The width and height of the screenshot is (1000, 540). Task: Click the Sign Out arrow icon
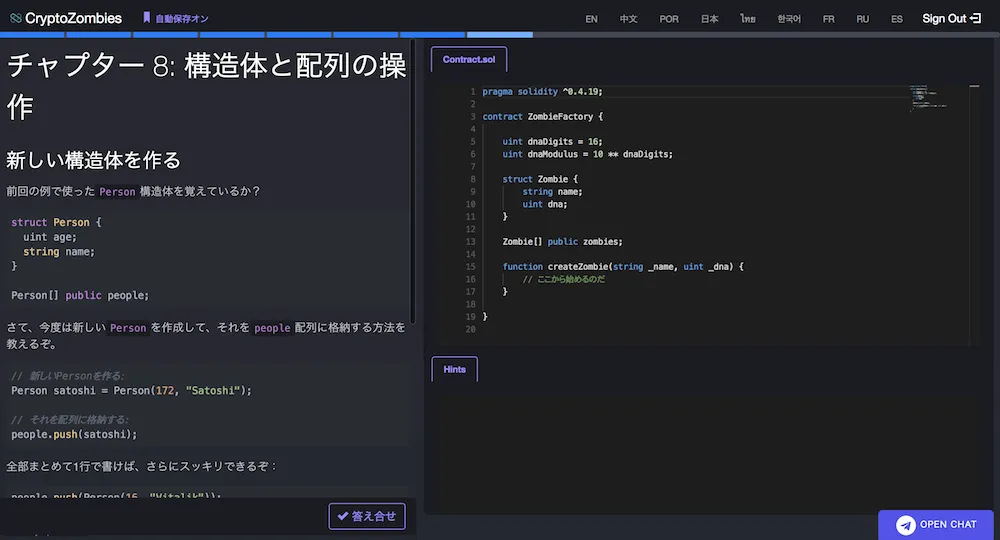(x=975, y=18)
